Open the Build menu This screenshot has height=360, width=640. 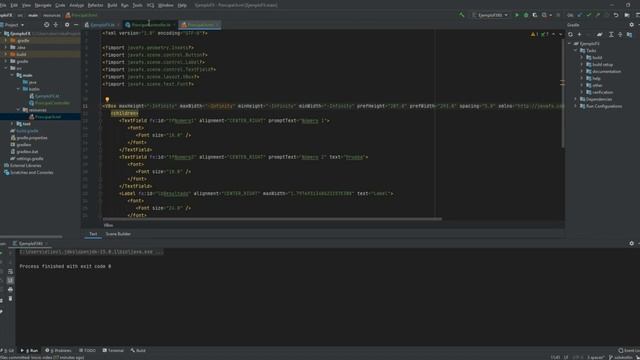pyautogui.click(x=112, y=5)
